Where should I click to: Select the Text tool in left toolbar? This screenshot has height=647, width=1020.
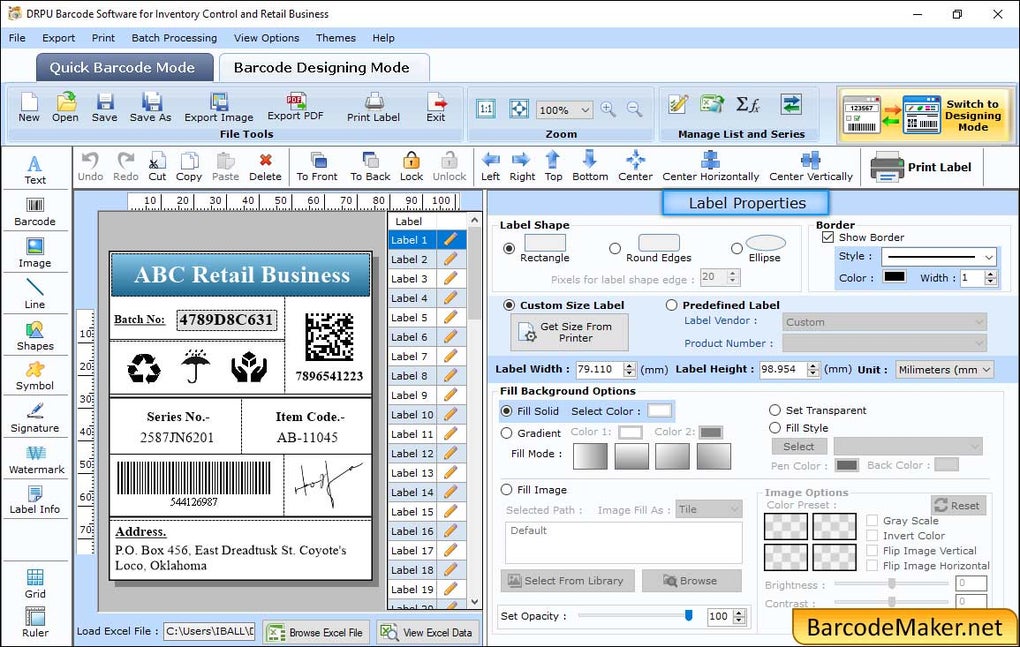coord(36,170)
